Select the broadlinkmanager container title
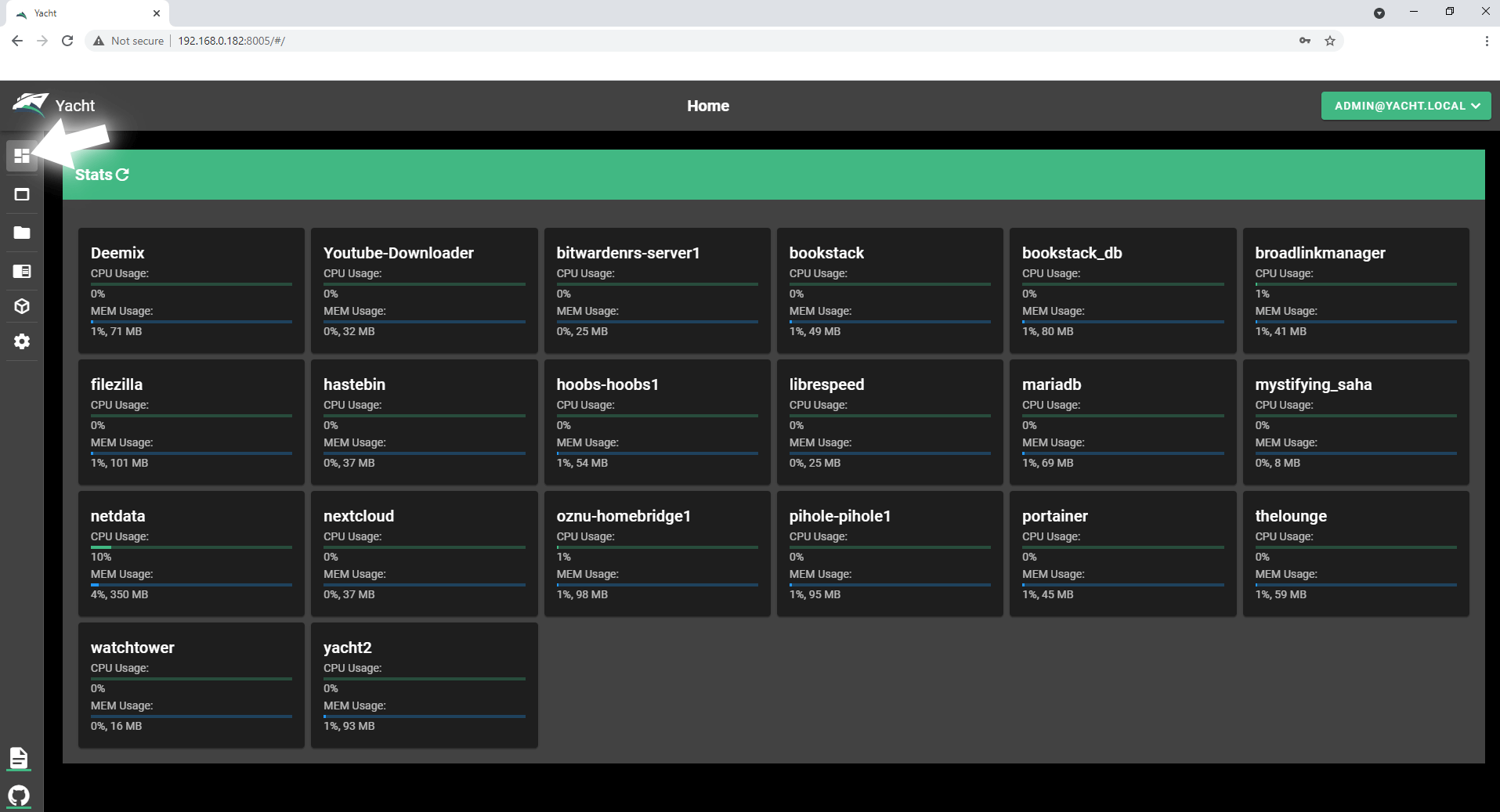The height and width of the screenshot is (812, 1500). [x=1320, y=253]
